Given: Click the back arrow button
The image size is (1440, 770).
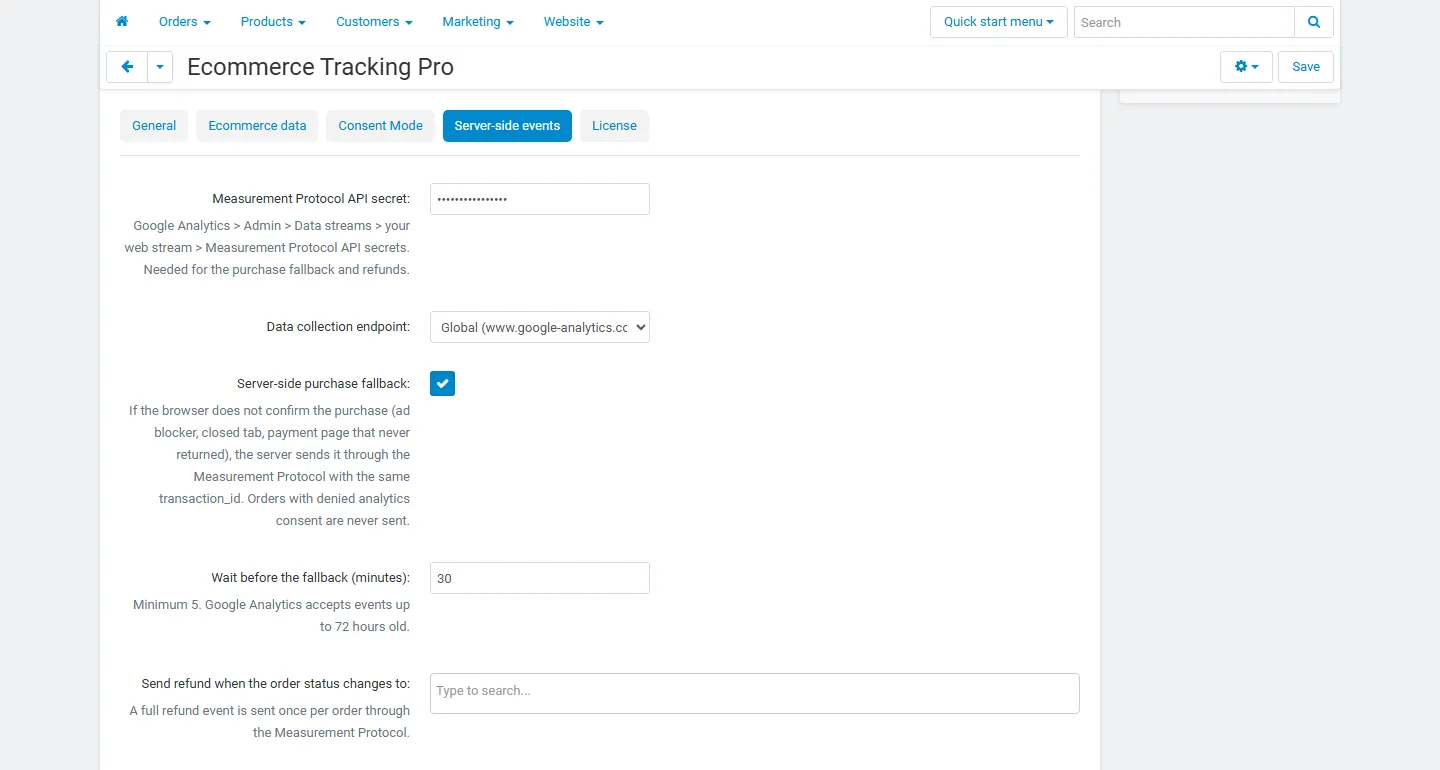Looking at the screenshot, I should pyautogui.click(x=127, y=67).
